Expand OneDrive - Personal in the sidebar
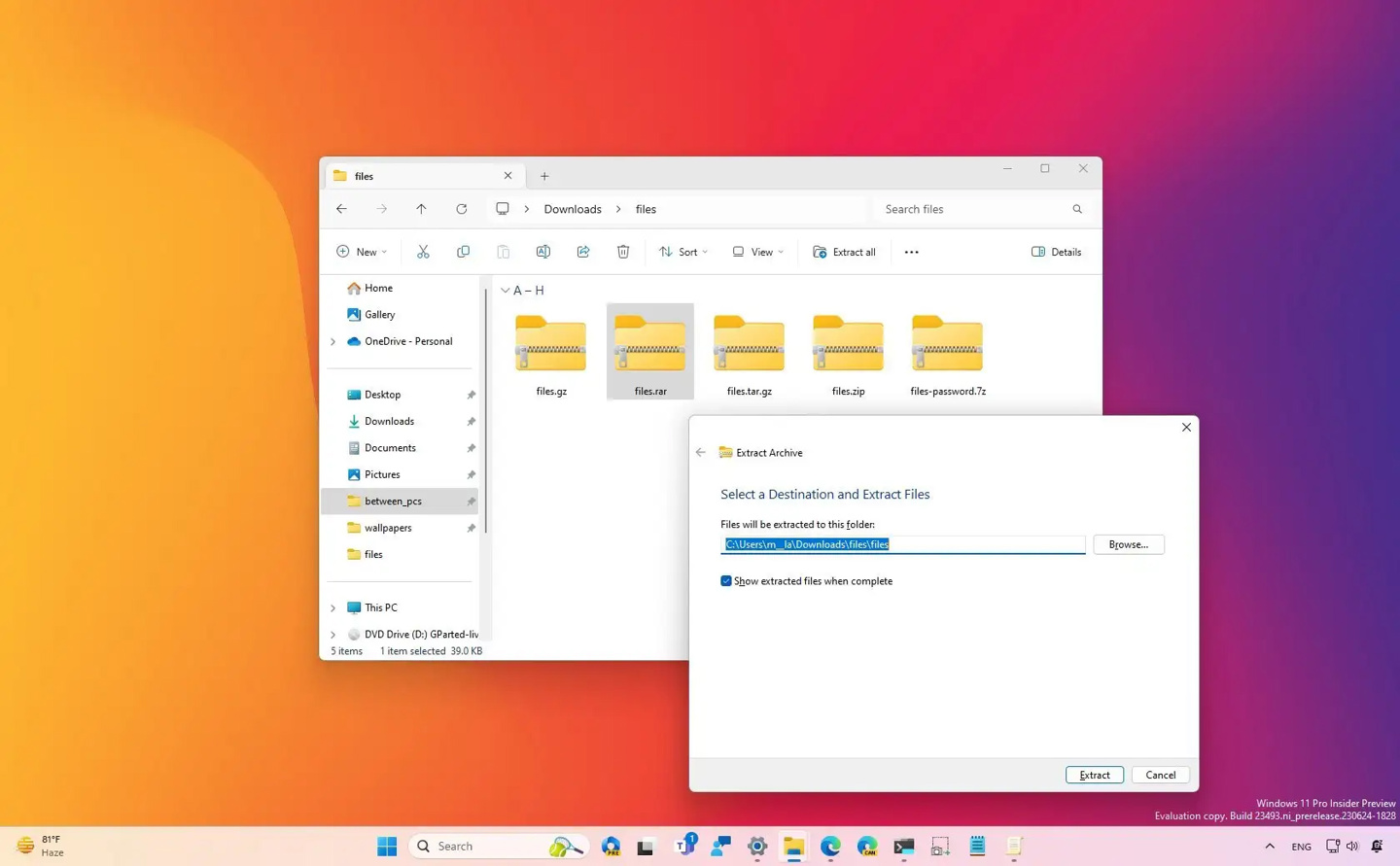This screenshot has height=866, width=1400. [333, 341]
